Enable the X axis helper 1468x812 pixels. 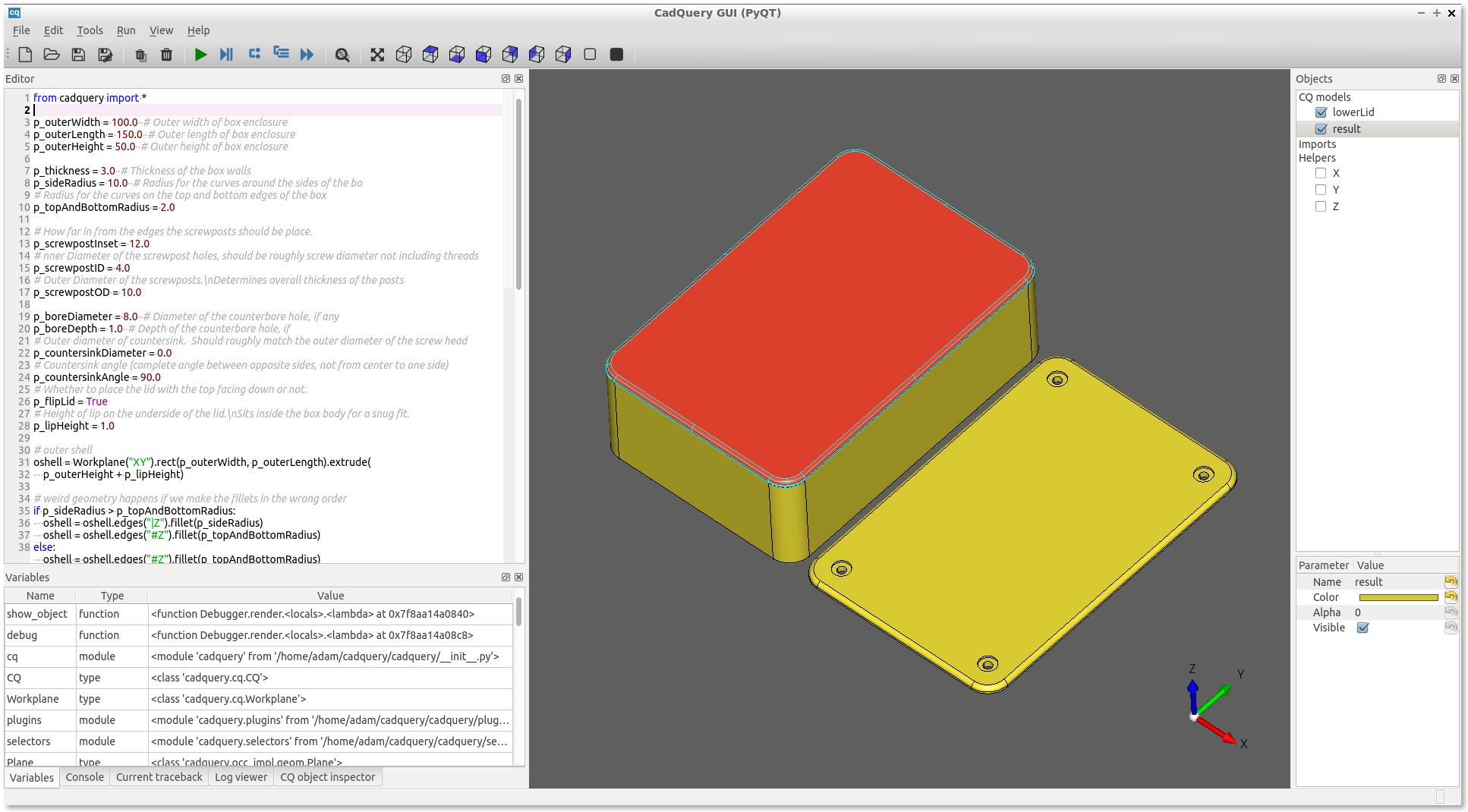pos(1322,173)
